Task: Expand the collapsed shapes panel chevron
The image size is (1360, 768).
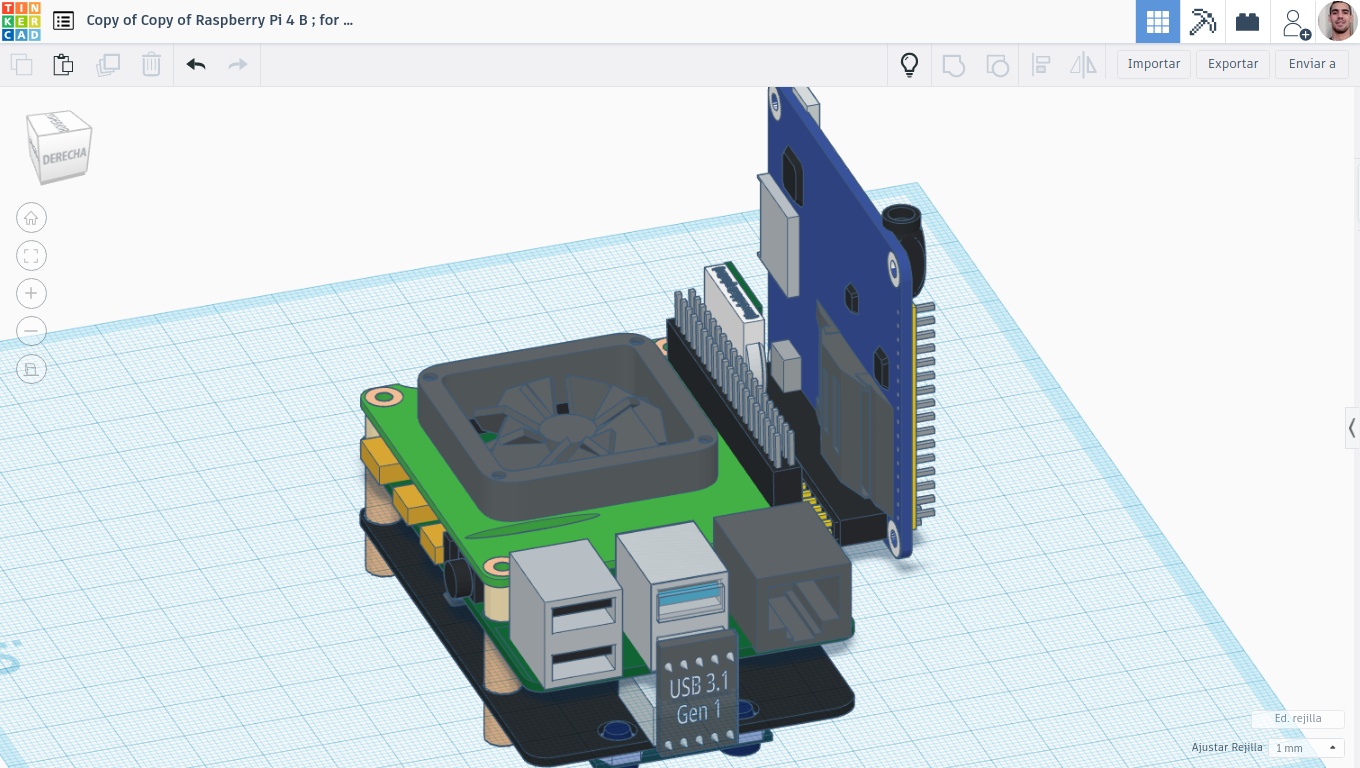Action: tap(1352, 429)
